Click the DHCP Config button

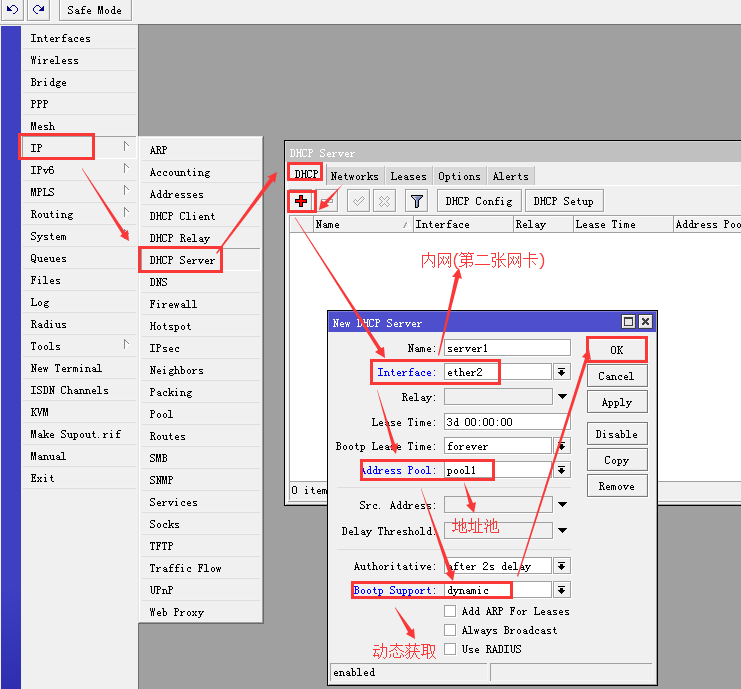pyautogui.click(x=479, y=201)
